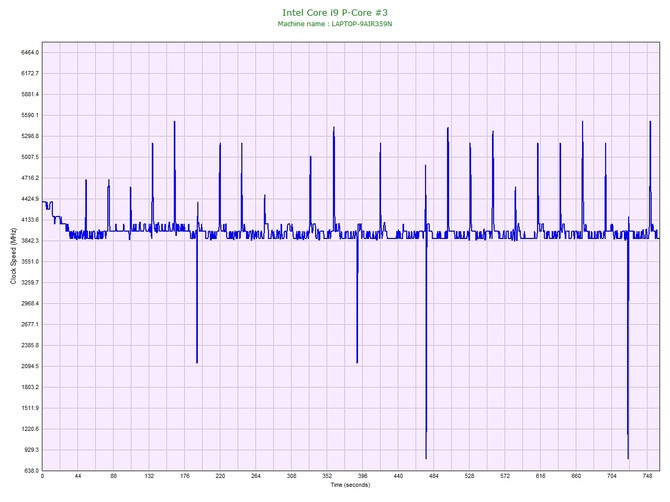Select the 5298.8 y-axis value
This screenshot has height=502, width=670.
[30, 136]
